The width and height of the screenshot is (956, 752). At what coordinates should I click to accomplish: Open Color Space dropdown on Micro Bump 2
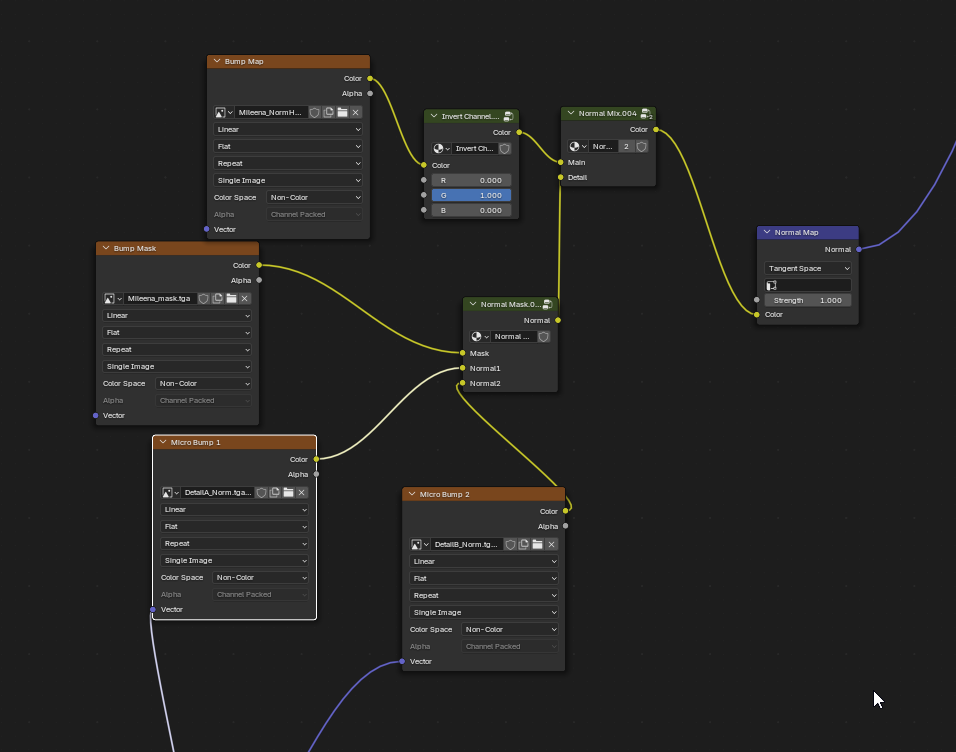coord(510,629)
